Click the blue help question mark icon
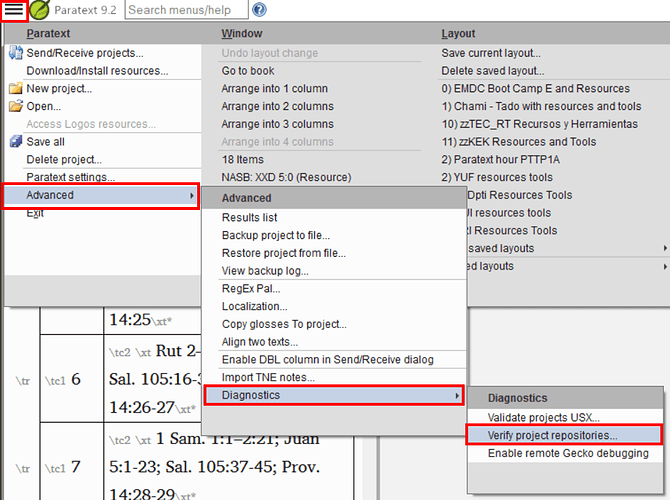The image size is (670, 500). pyautogui.click(x=259, y=9)
